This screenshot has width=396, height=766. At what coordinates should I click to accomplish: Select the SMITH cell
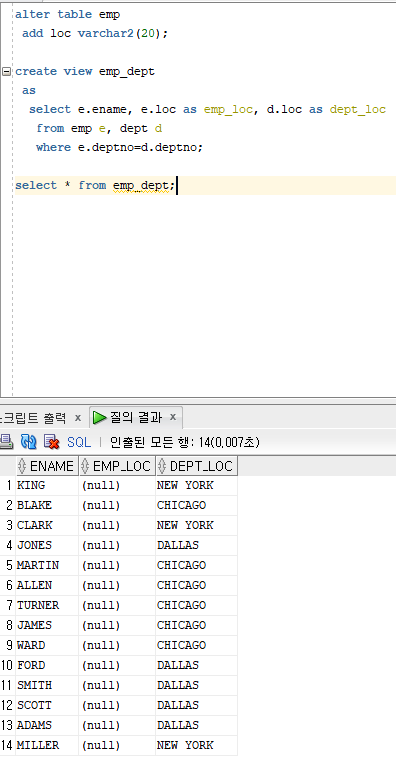click(x=47, y=685)
